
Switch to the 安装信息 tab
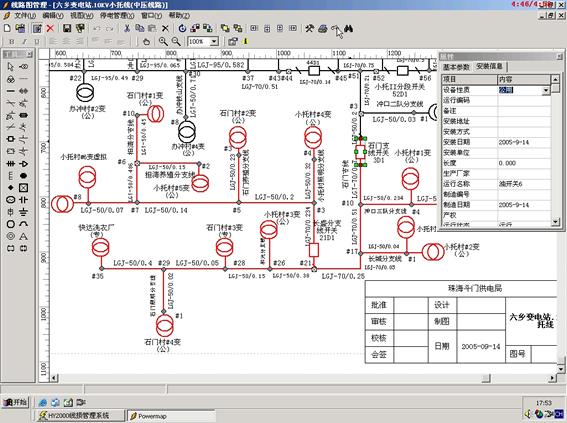tap(489, 67)
